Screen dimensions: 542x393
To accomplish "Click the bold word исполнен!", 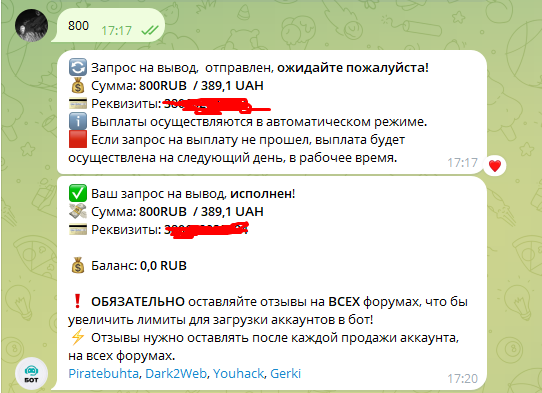I will (x=263, y=194).
